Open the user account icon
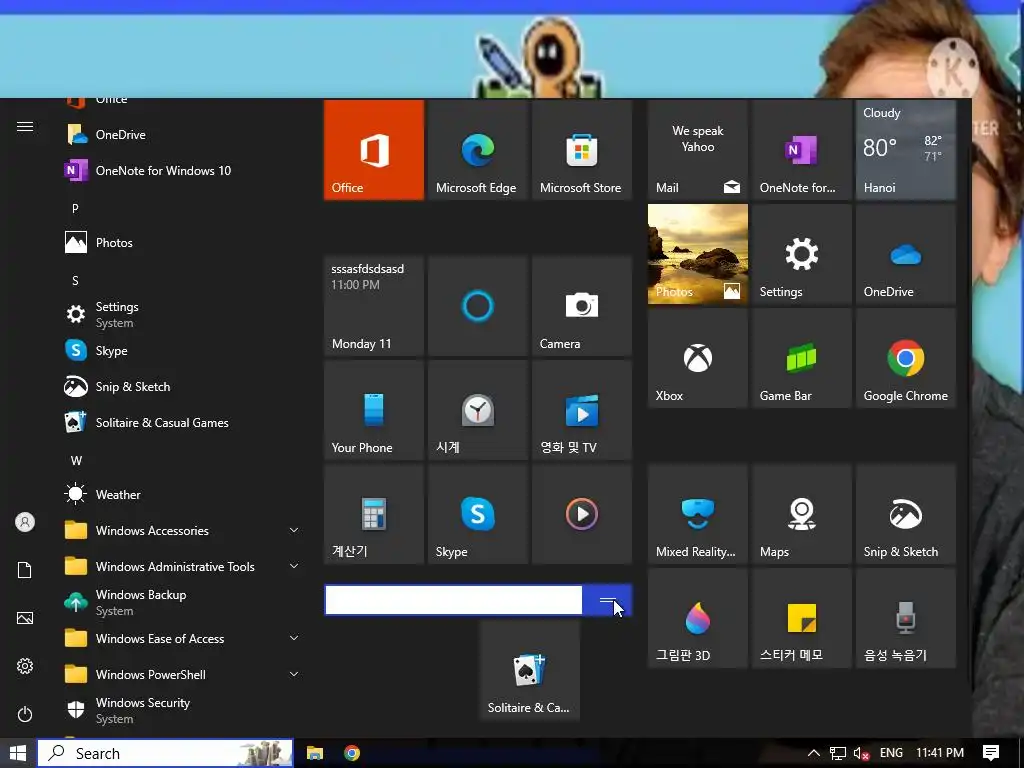Viewport: 1024px width, 768px height. click(25, 522)
